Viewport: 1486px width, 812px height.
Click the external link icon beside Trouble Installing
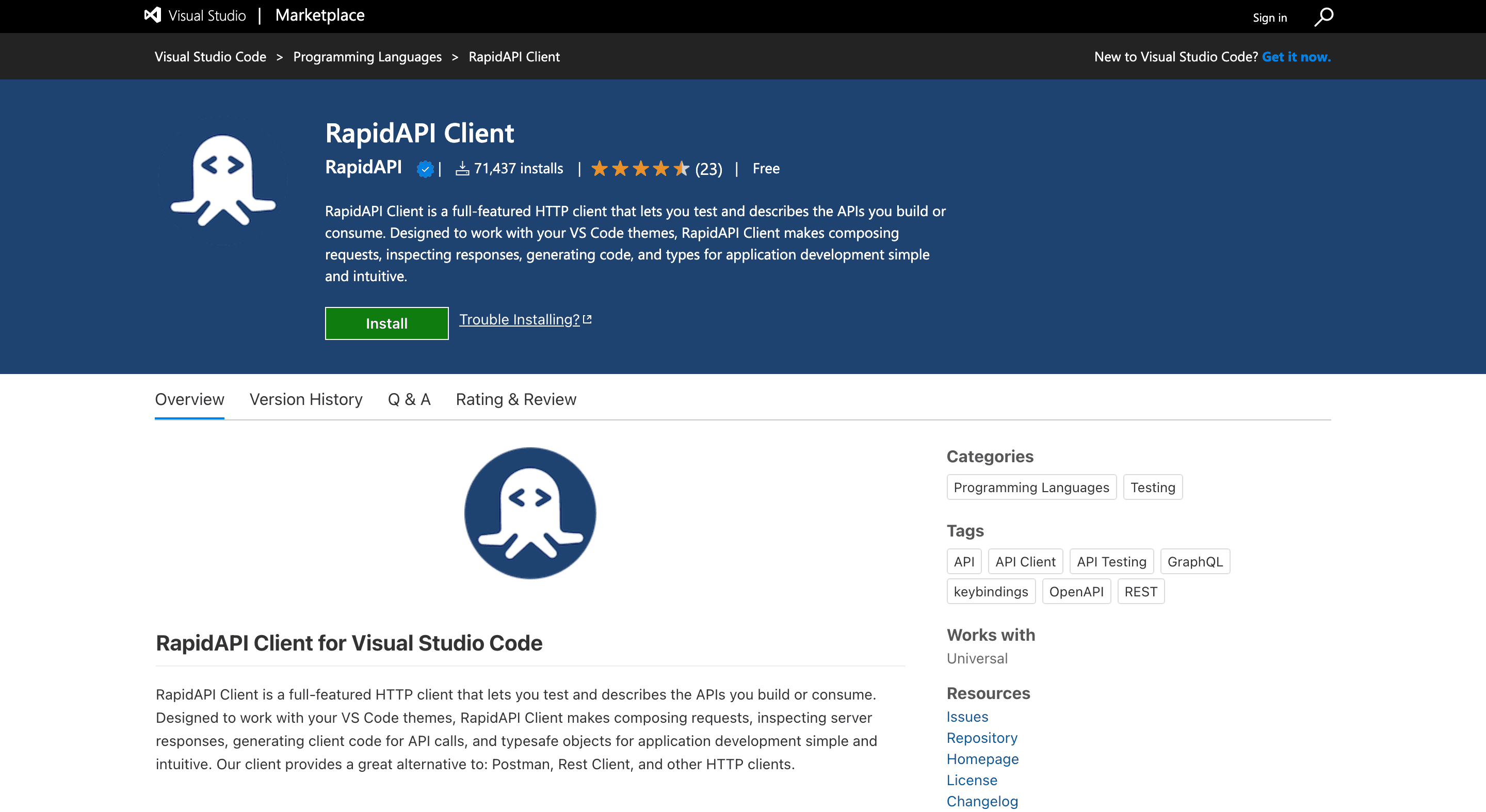pyautogui.click(x=587, y=319)
